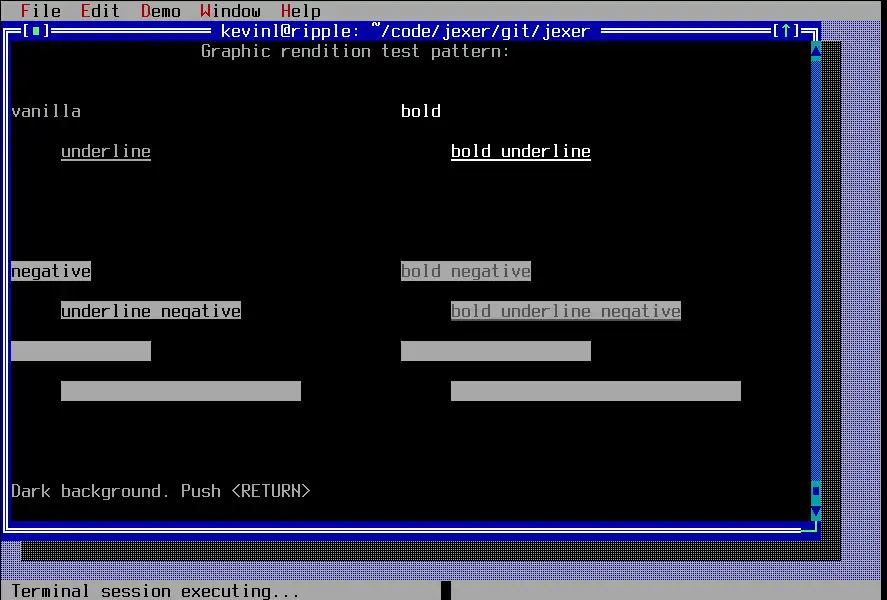Click 'Dark background. Push <RETURN>' prompt
The height and width of the screenshot is (600, 887).
tap(161, 491)
